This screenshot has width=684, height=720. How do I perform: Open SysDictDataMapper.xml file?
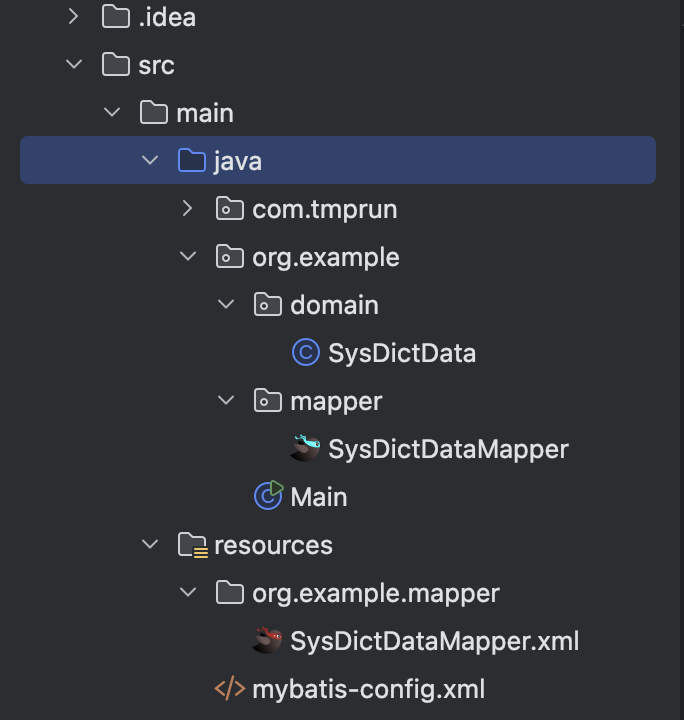tap(434, 641)
